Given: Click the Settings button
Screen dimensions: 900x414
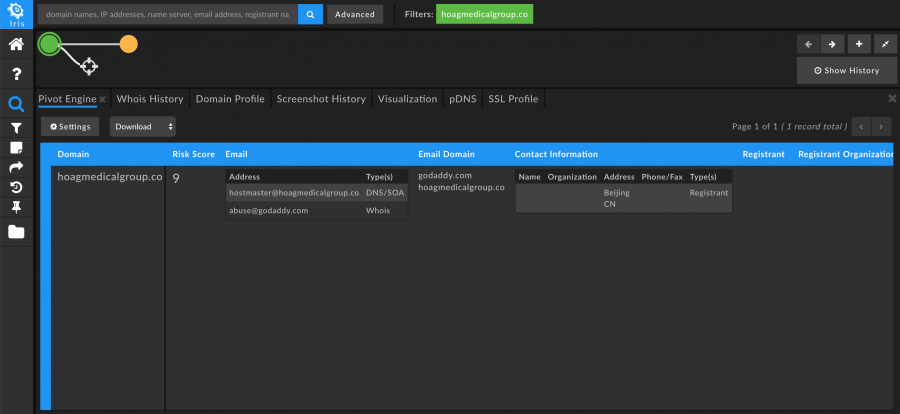Looking at the screenshot, I should point(70,126).
